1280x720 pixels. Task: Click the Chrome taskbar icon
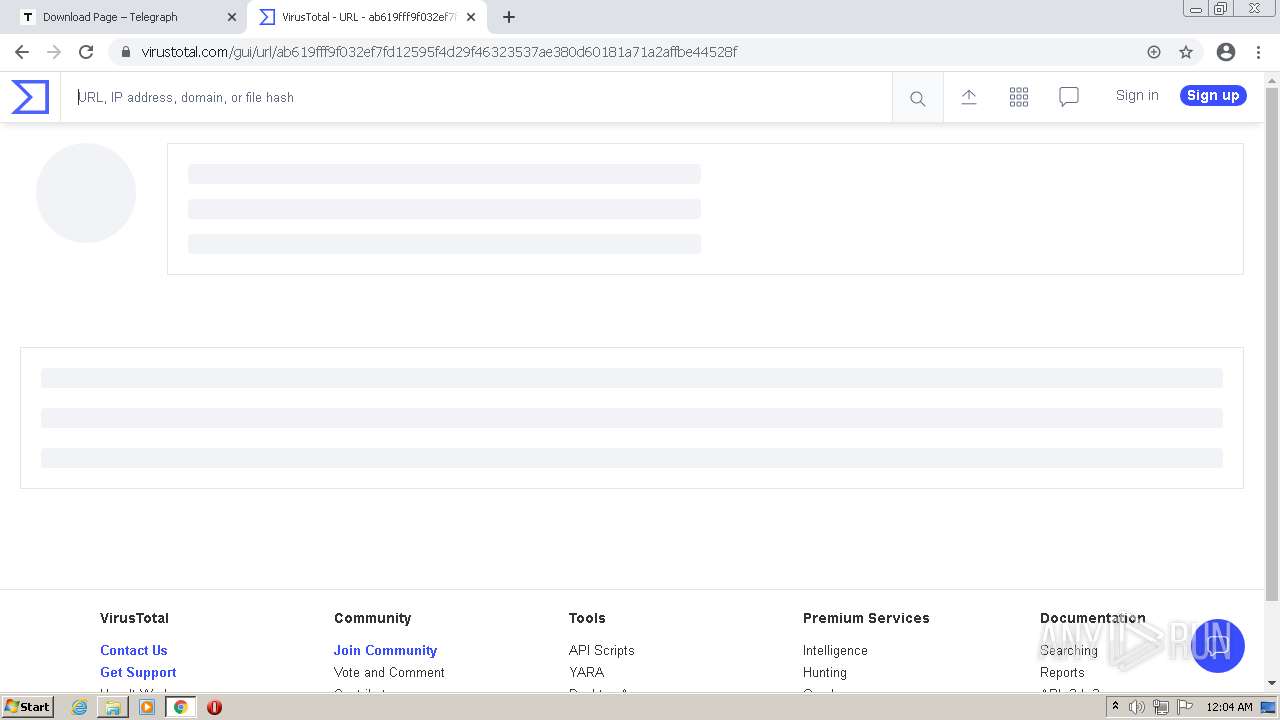pyautogui.click(x=180, y=707)
